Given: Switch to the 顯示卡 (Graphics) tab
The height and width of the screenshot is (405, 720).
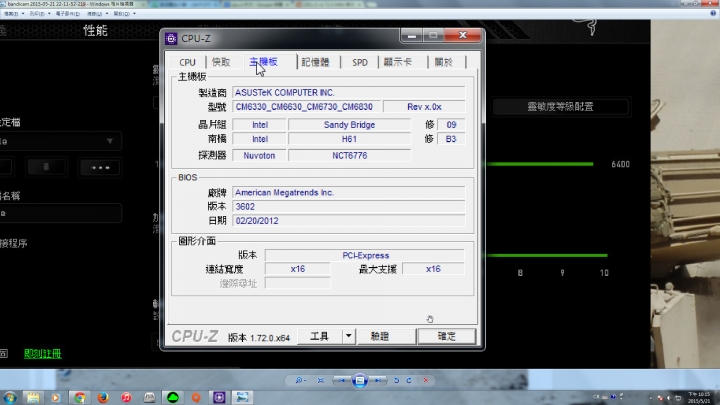Looking at the screenshot, I should [398, 62].
